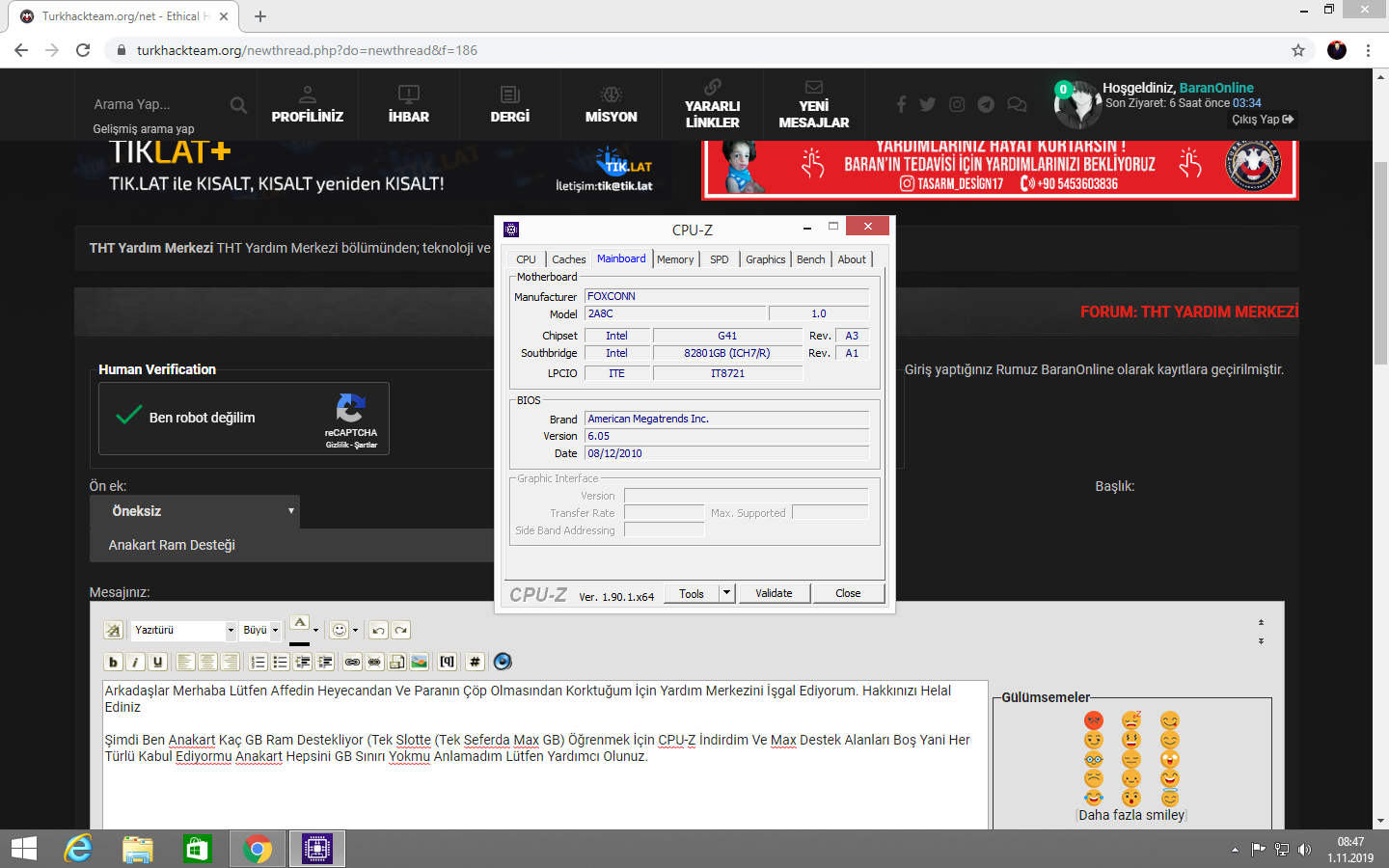Open the YARARLI LİNKLER menu item
1389x868 pixels.
tap(713, 105)
